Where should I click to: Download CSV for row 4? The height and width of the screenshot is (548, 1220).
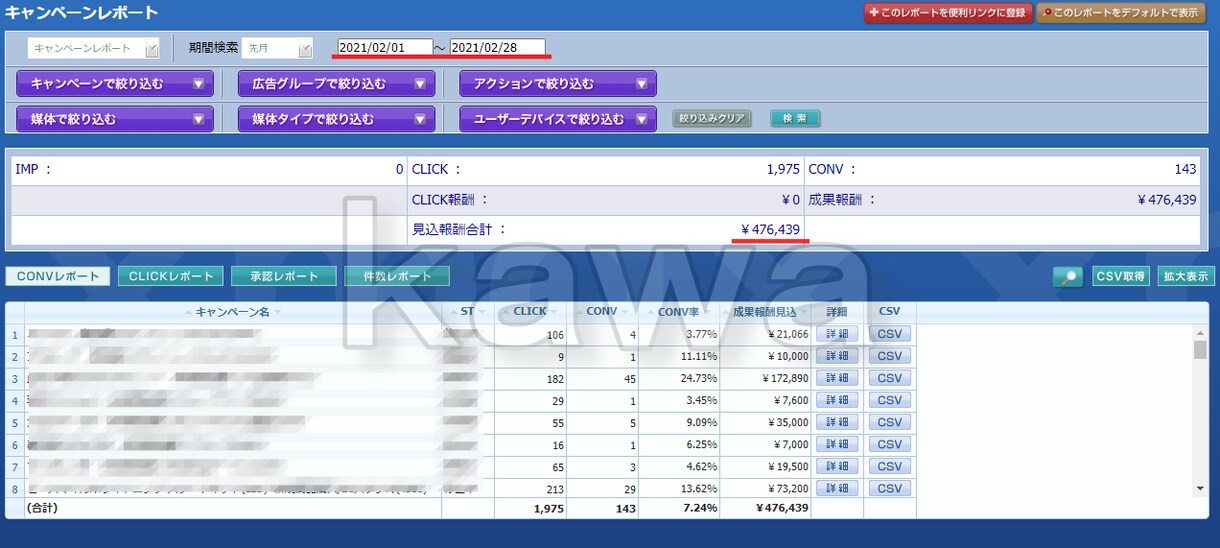point(889,400)
